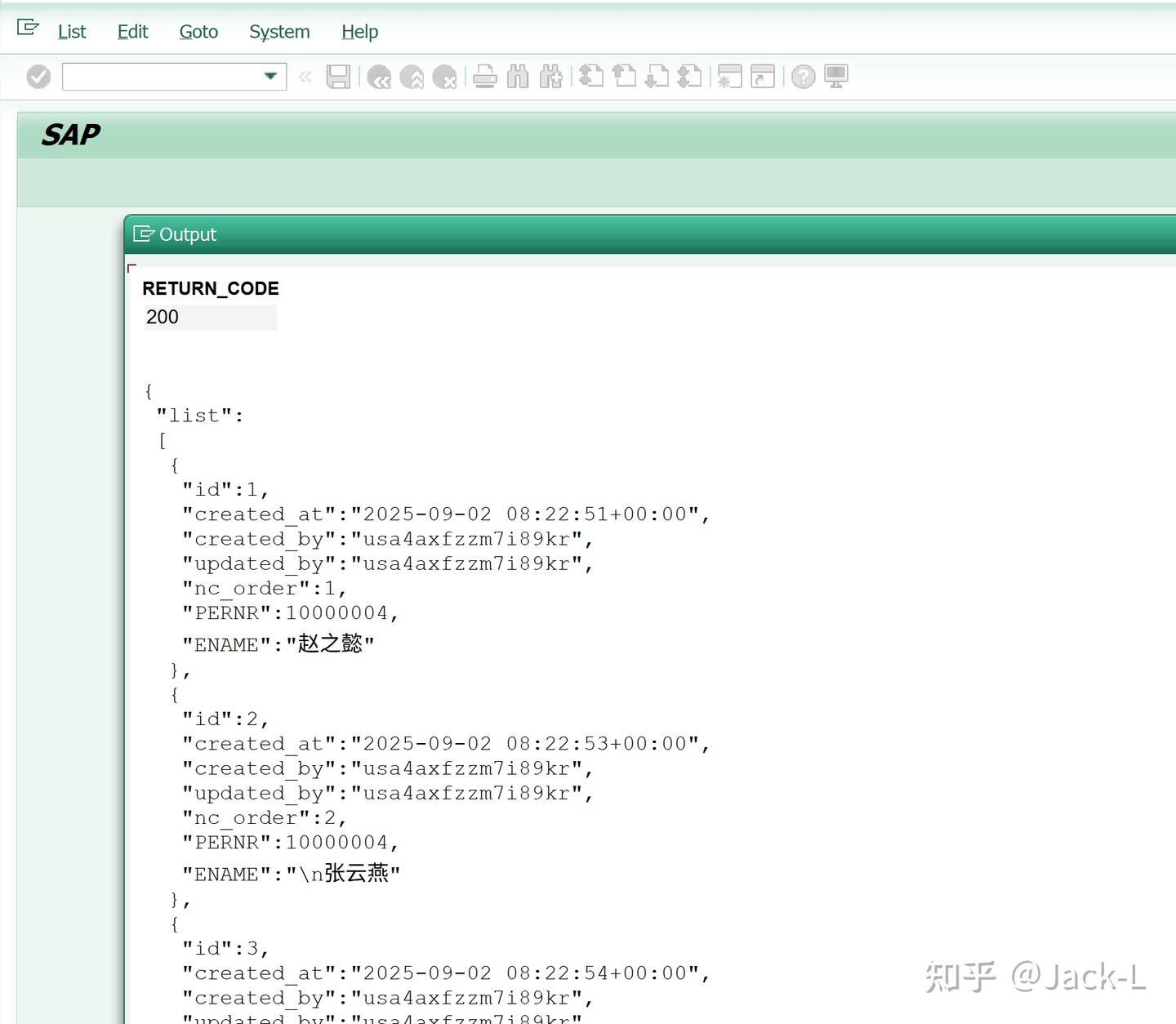Click the Print icon
This screenshot has width=1176, height=1024.
coord(485,77)
